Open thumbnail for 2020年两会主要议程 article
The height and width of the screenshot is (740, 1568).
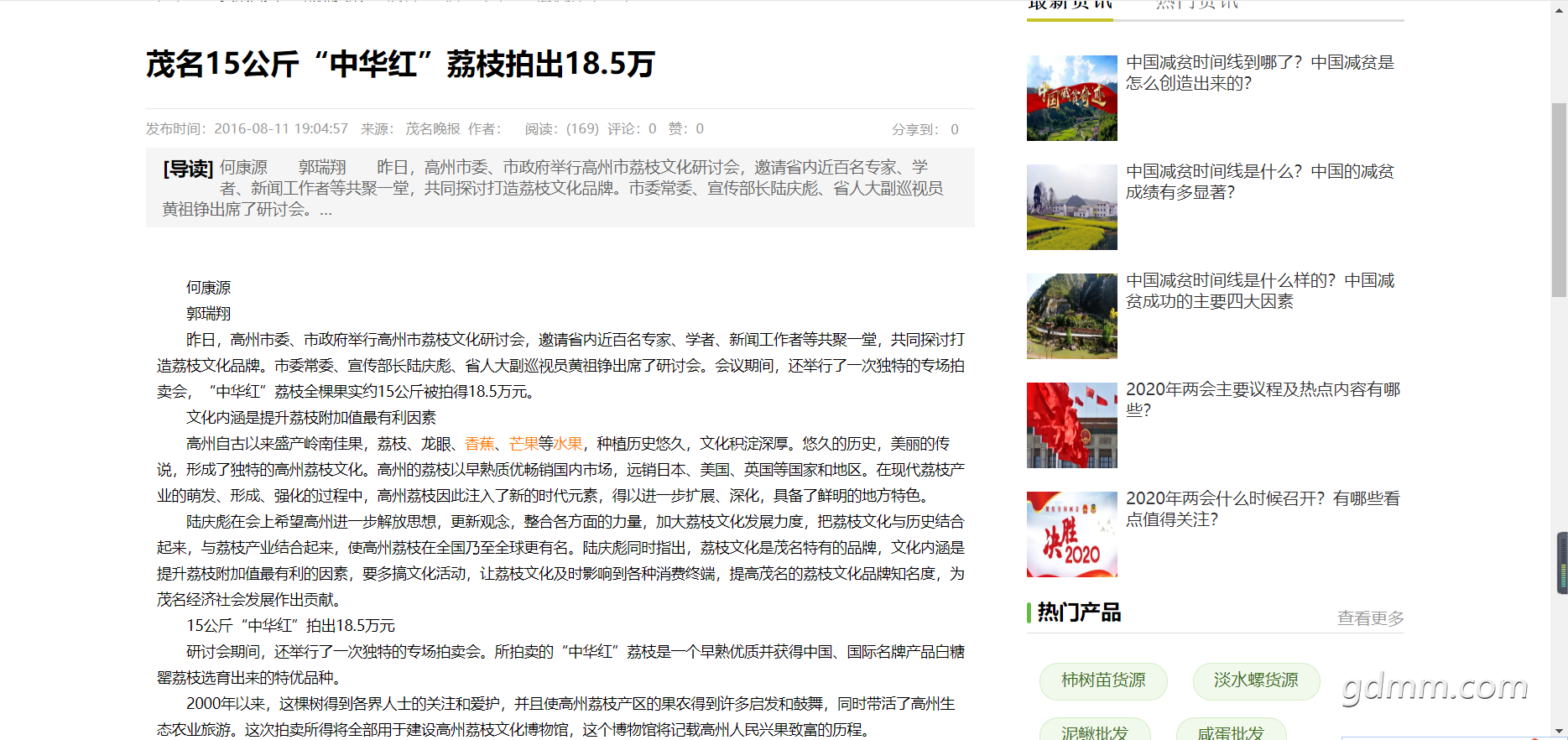1071,425
